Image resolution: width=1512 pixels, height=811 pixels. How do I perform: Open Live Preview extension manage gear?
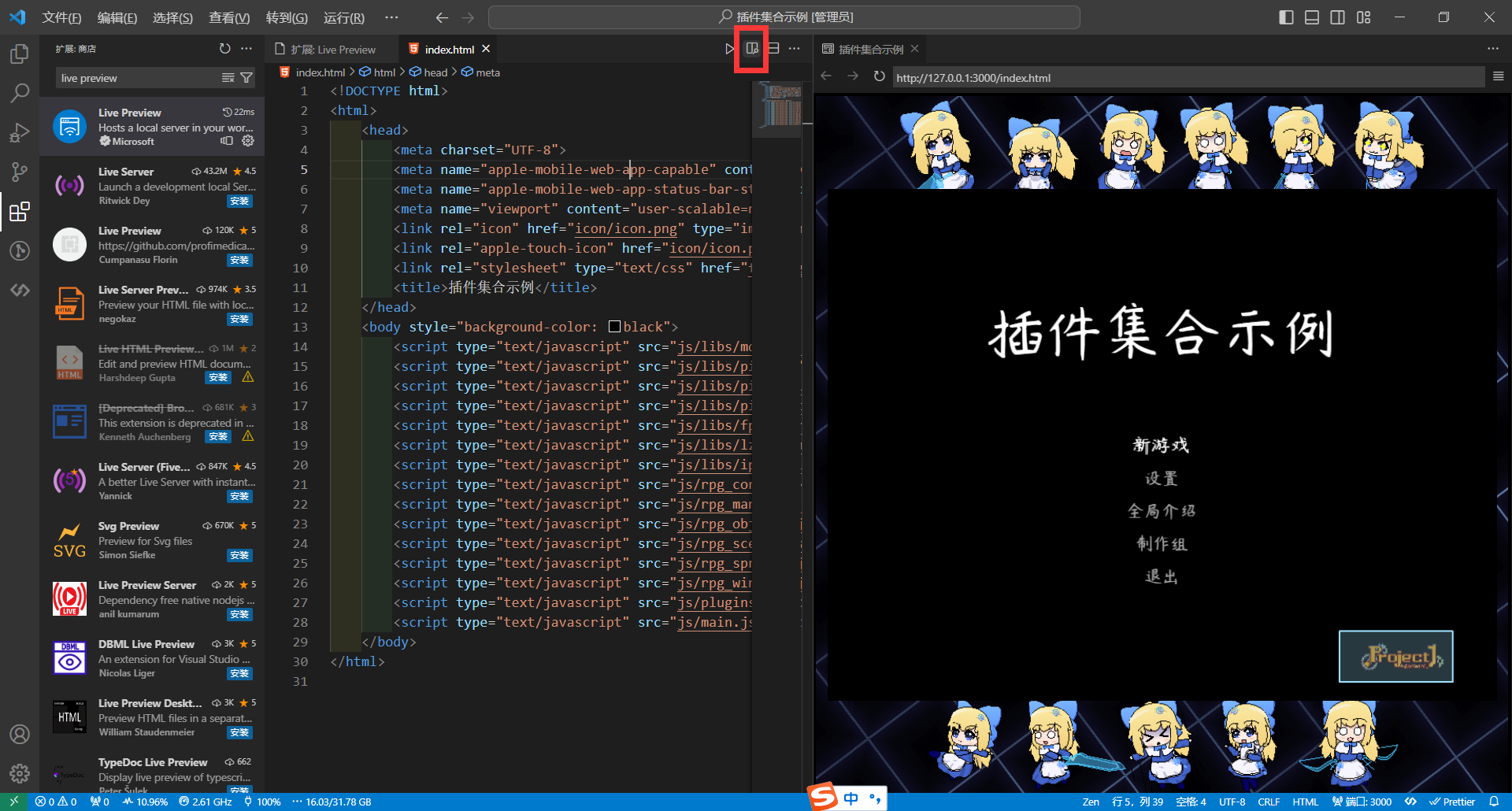(x=248, y=141)
